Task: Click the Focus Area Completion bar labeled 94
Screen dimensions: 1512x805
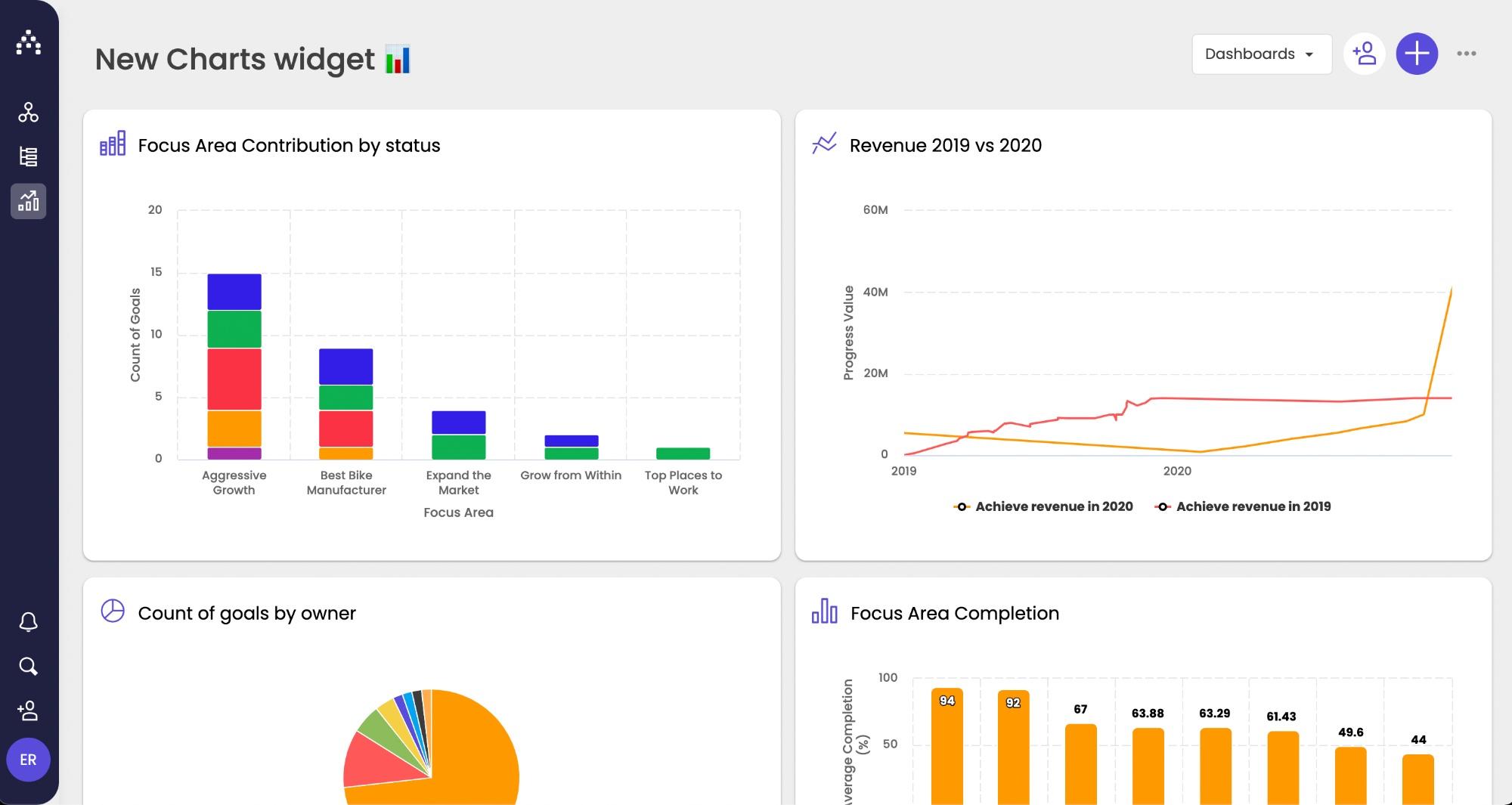Action: [x=947, y=748]
